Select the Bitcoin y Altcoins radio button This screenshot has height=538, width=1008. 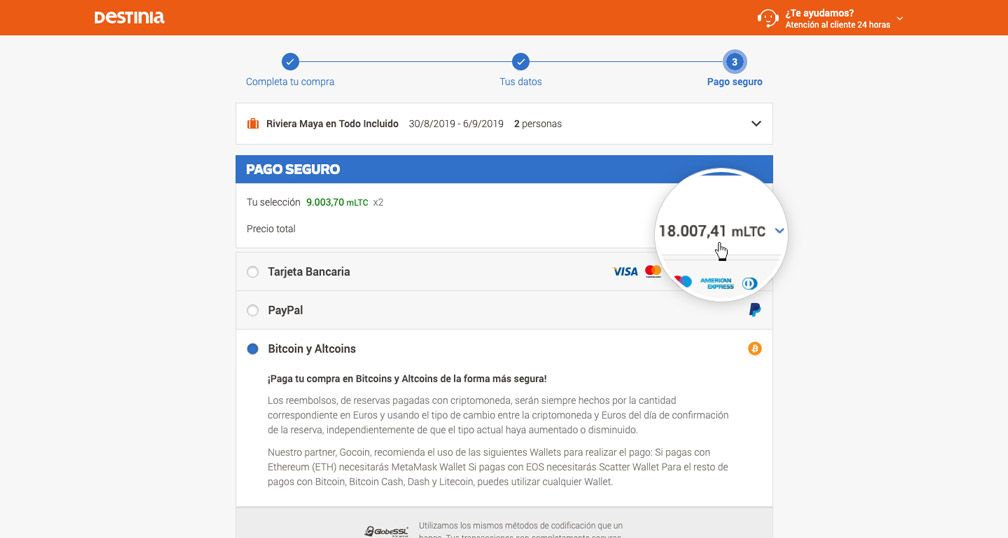pyautogui.click(x=253, y=348)
